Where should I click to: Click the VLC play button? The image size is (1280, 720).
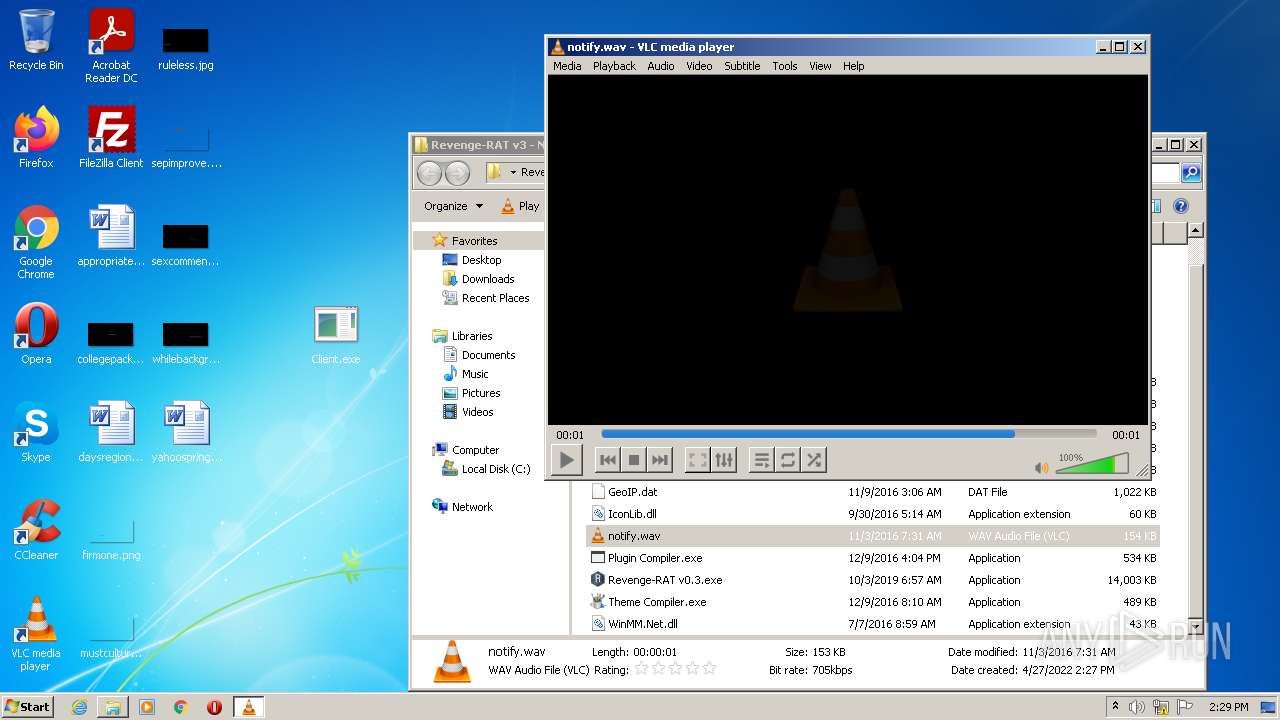click(x=566, y=460)
